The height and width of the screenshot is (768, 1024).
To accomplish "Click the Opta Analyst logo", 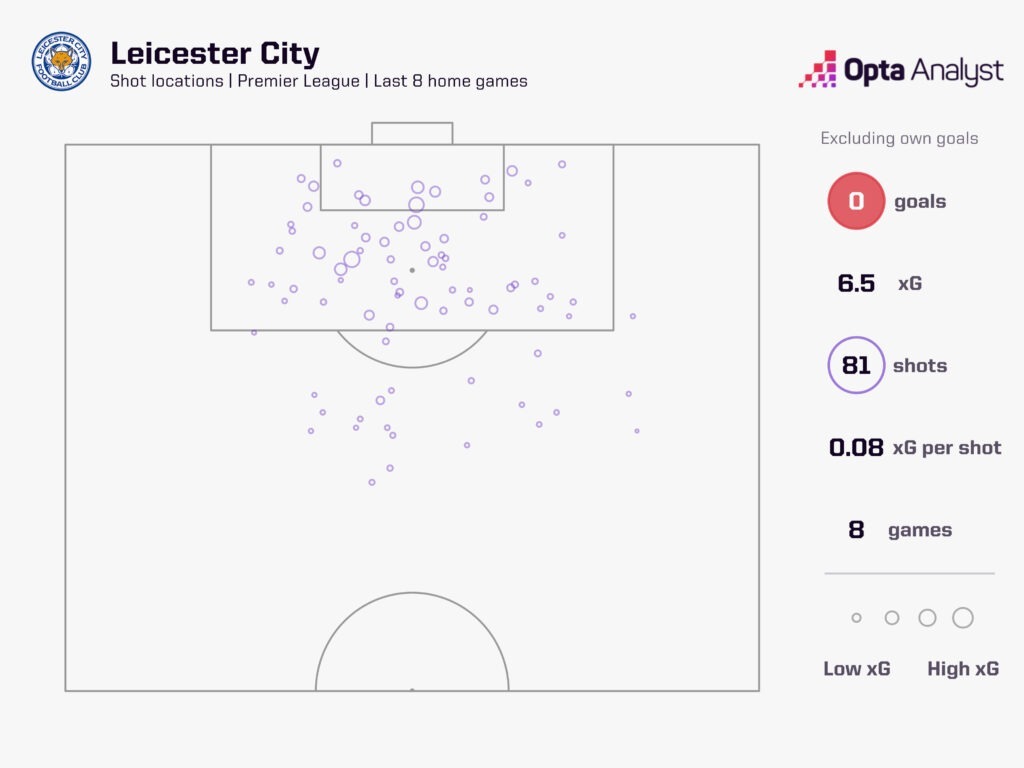I will [x=900, y=70].
